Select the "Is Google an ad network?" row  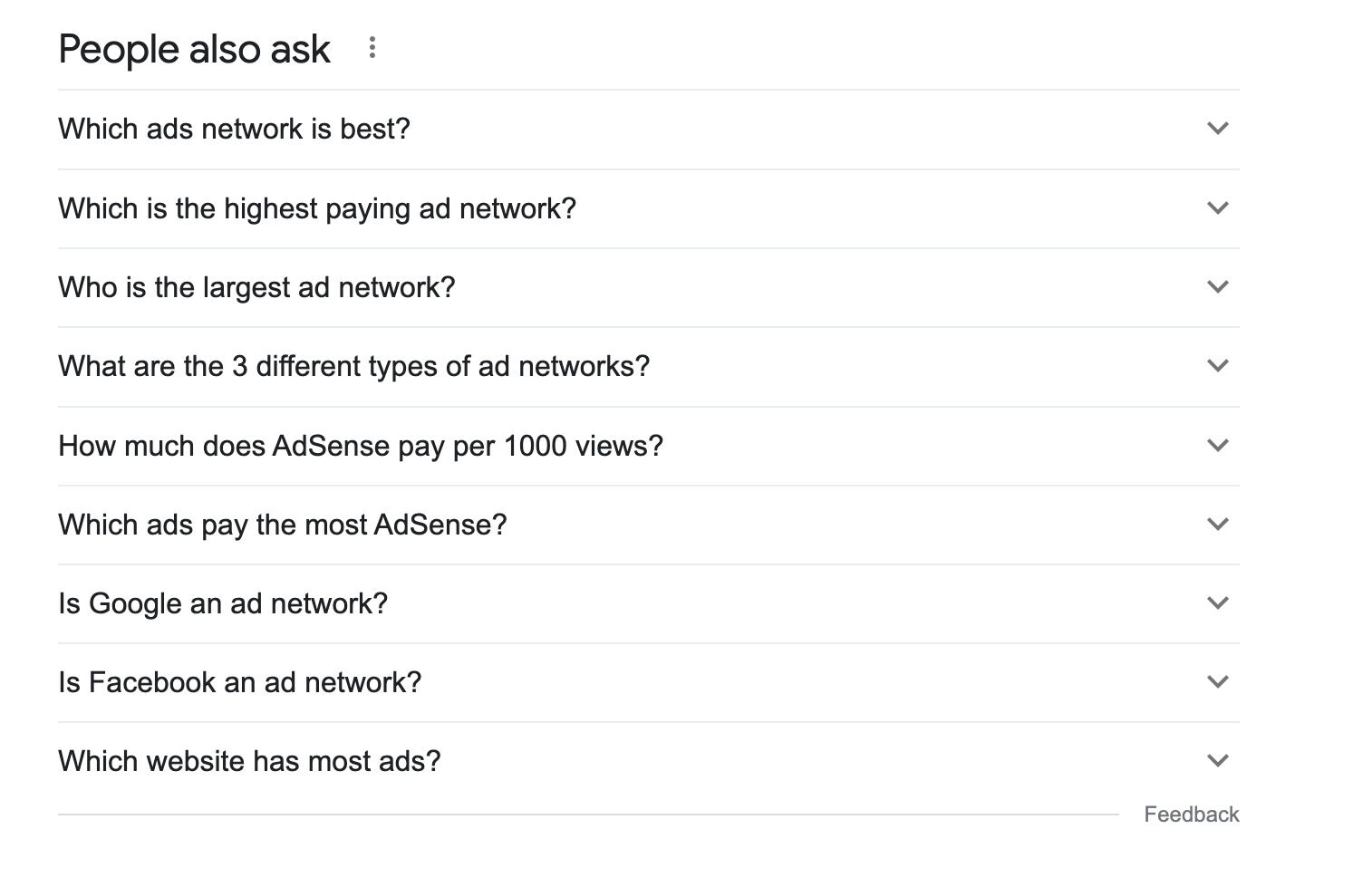click(223, 603)
